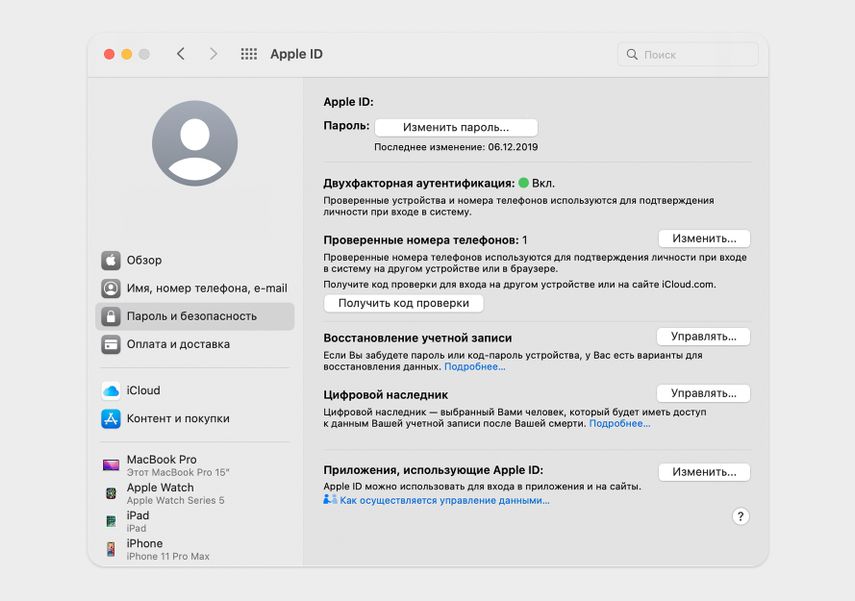The height and width of the screenshot is (601, 855).
Task: Click the green two-factor status dot
Action: (x=523, y=183)
